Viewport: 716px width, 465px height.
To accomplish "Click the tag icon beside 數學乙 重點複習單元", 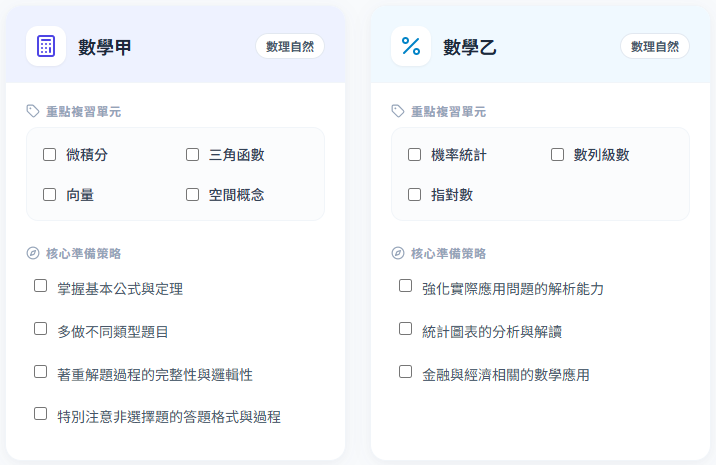I will point(398,111).
